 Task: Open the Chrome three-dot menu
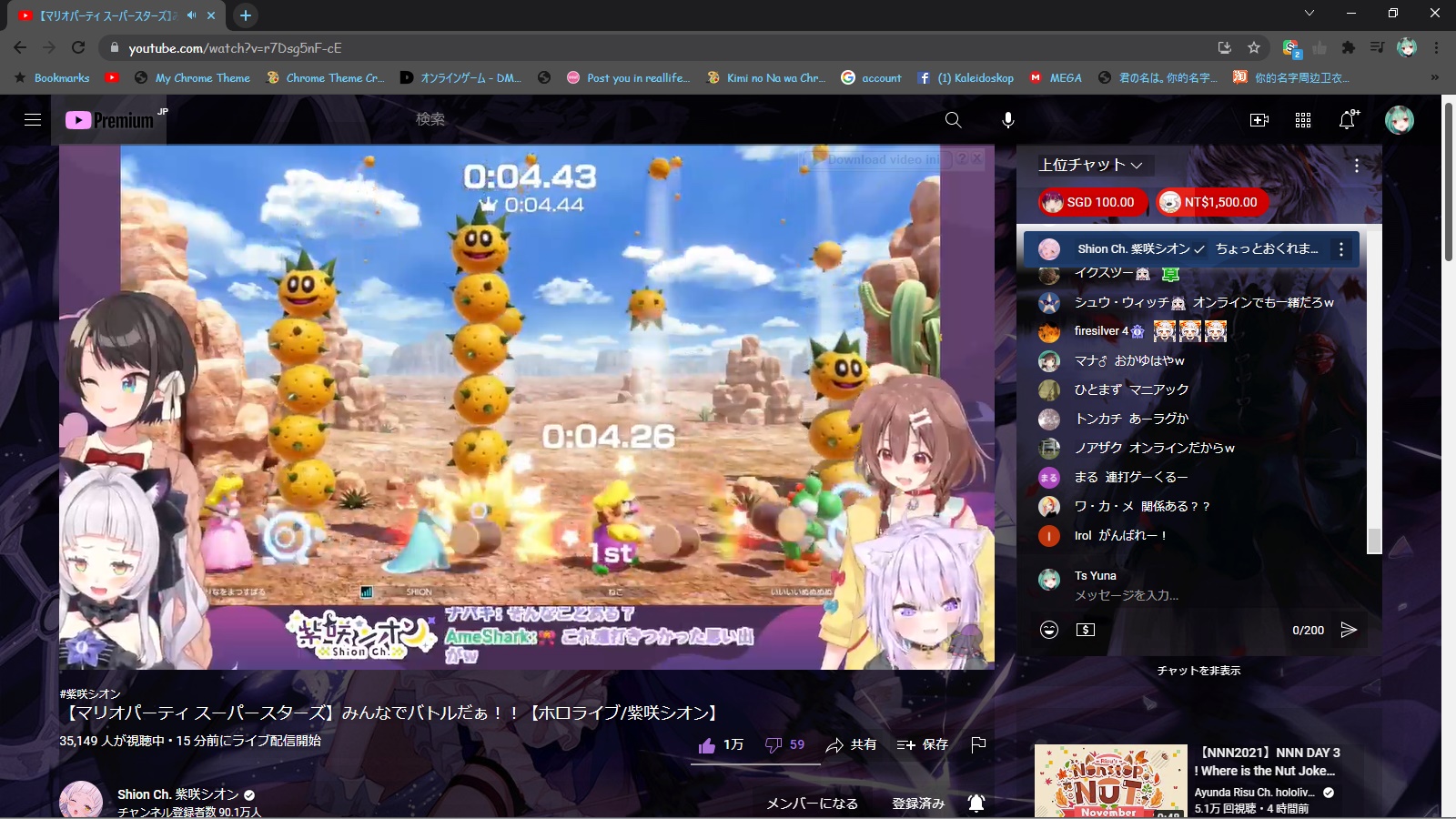click(x=1436, y=47)
